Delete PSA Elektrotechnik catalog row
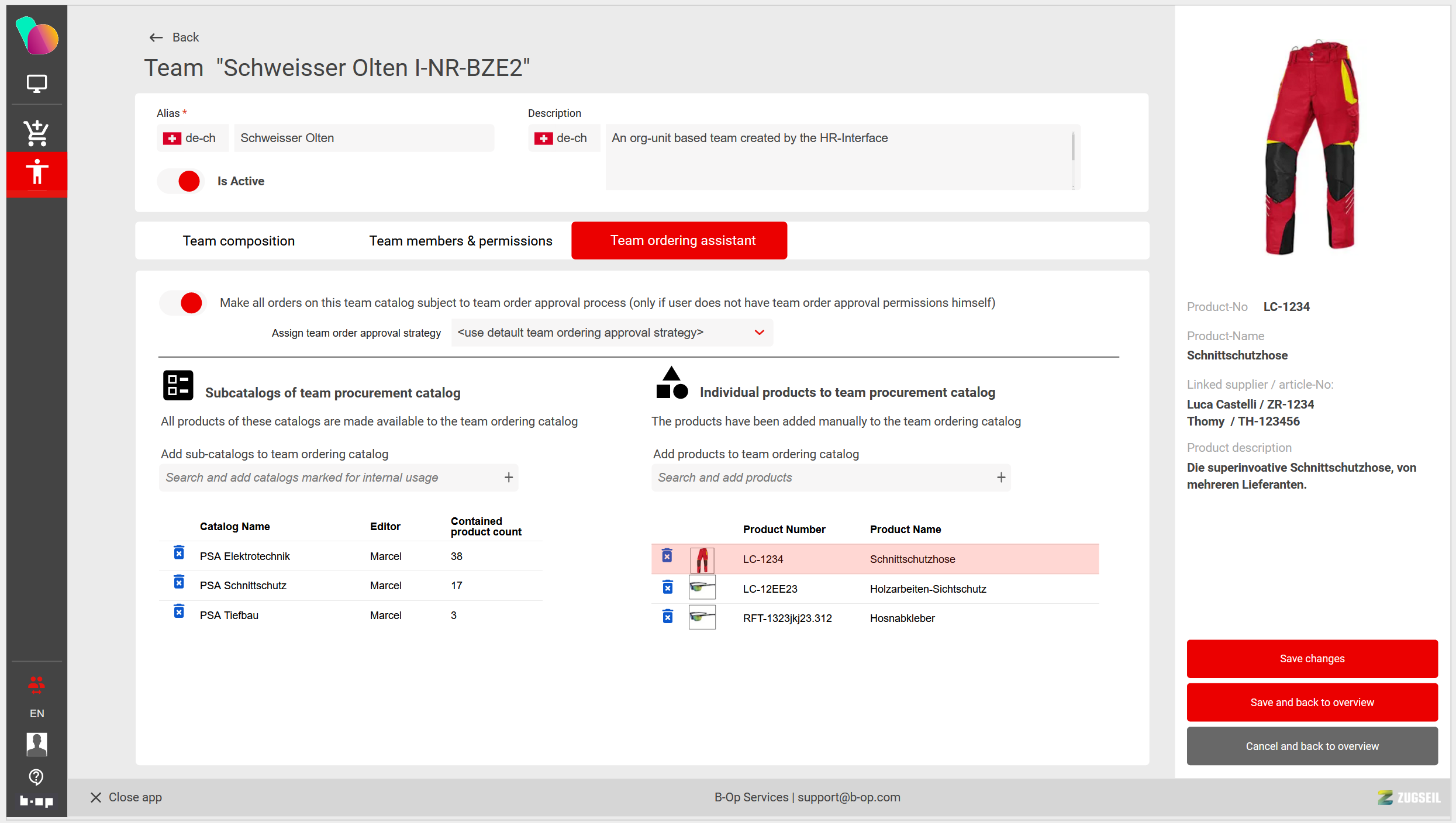 tap(179, 553)
